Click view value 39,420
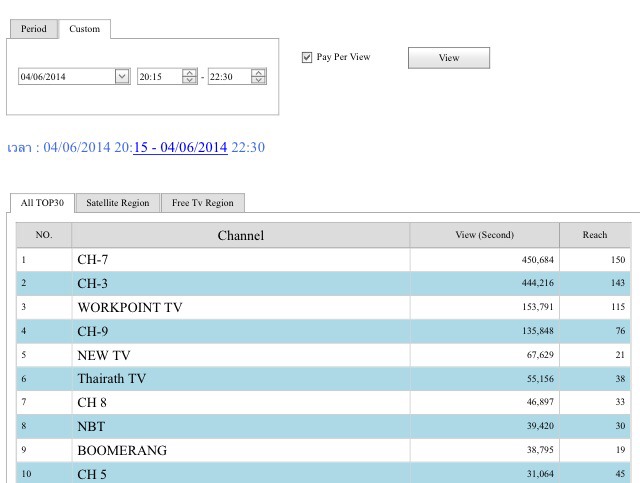The height and width of the screenshot is (483, 640). tap(540, 427)
